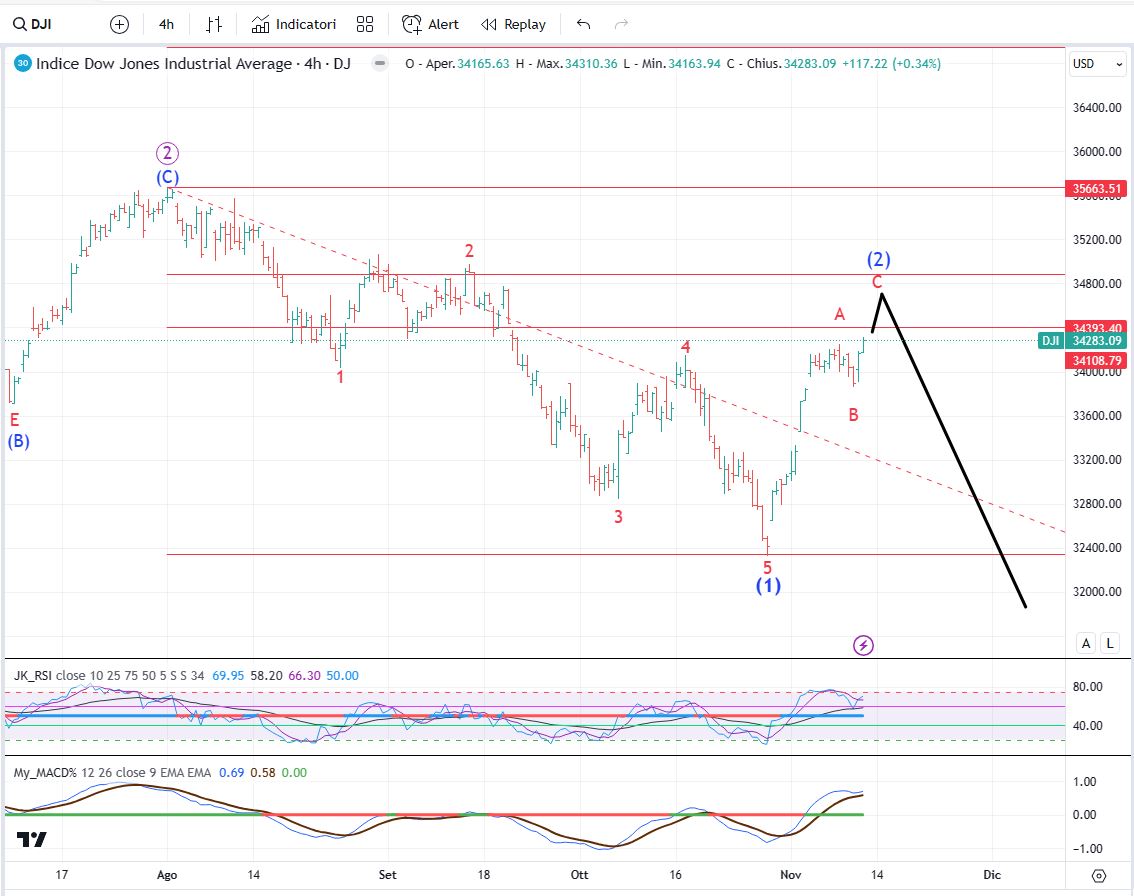This screenshot has width=1134, height=896.
Task: Start bar Replay mode
Action: 513,25
